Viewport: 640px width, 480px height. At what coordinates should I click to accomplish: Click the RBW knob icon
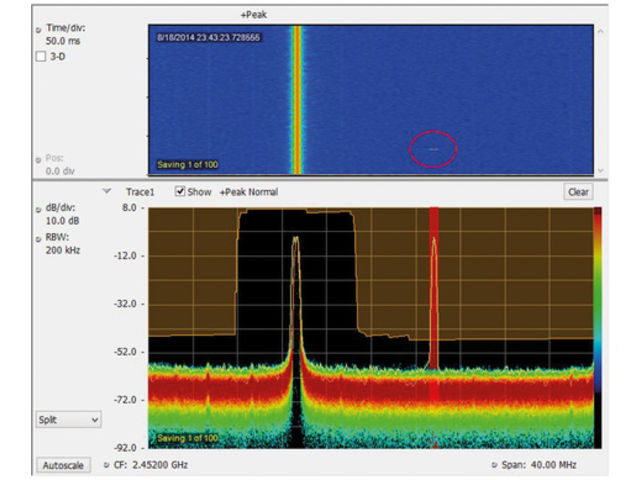pos(39,237)
